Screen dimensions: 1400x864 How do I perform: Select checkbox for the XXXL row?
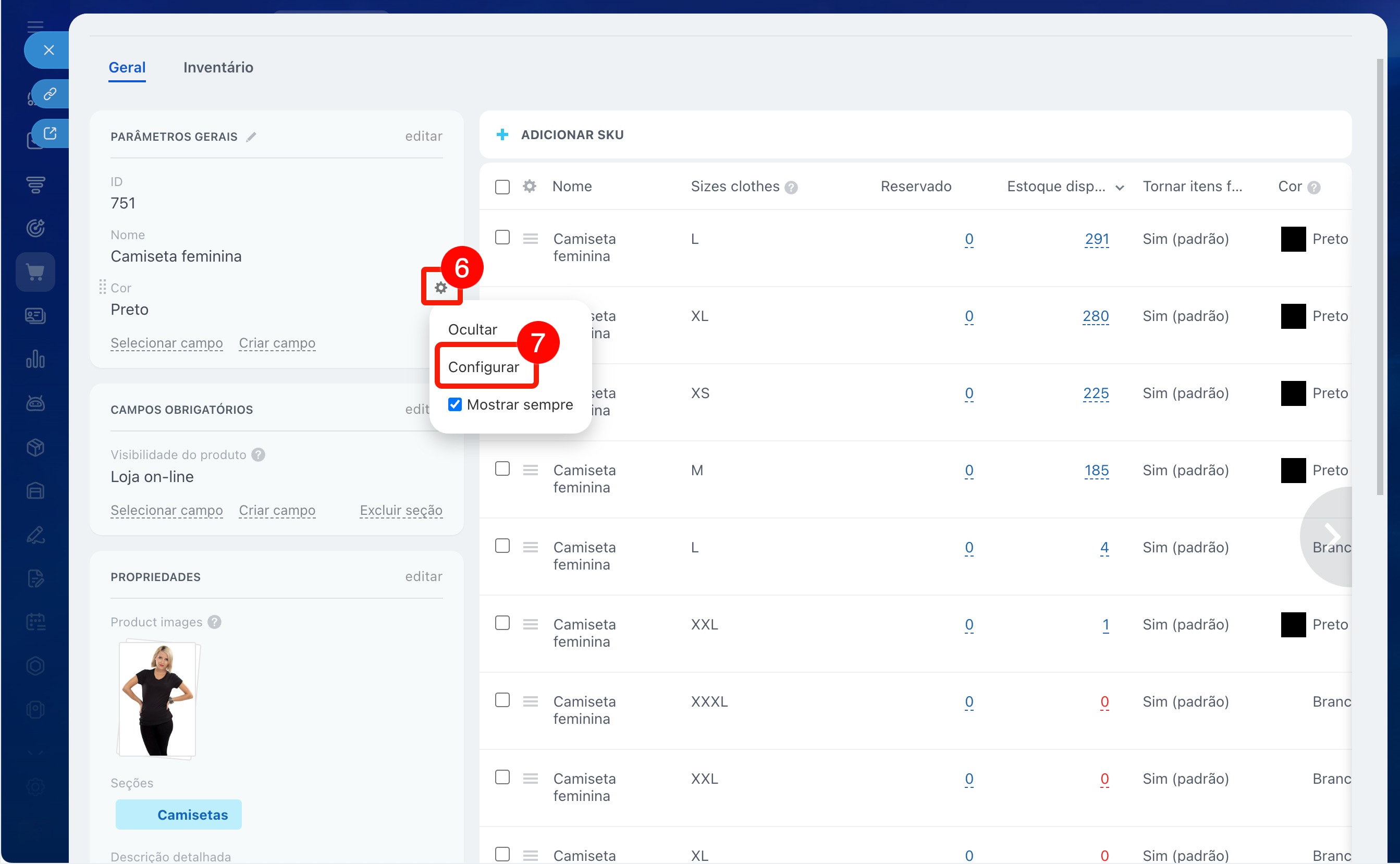coord(502,700)
